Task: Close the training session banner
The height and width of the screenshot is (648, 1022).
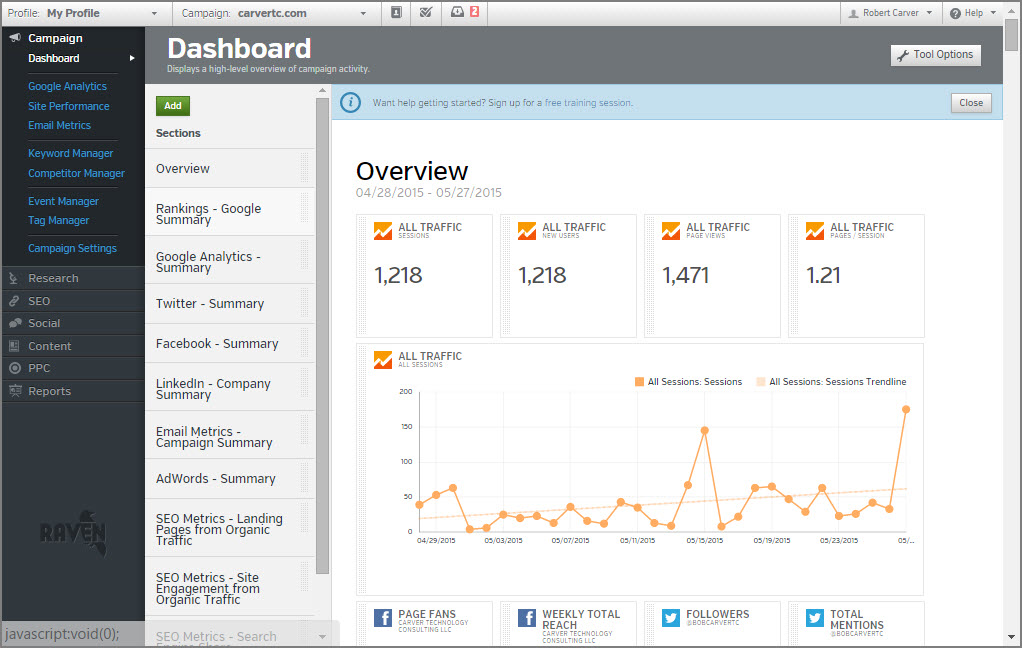Action: 971,102
